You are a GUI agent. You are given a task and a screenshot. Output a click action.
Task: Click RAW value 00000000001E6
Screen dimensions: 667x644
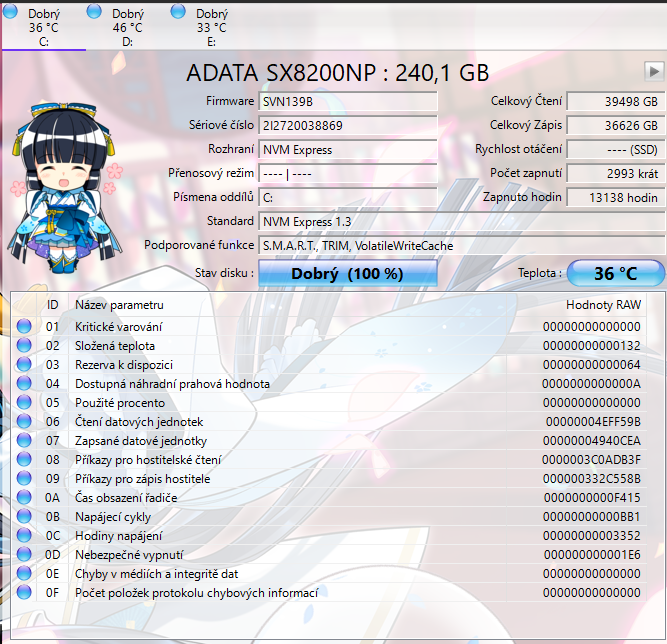tap(592, 555)
